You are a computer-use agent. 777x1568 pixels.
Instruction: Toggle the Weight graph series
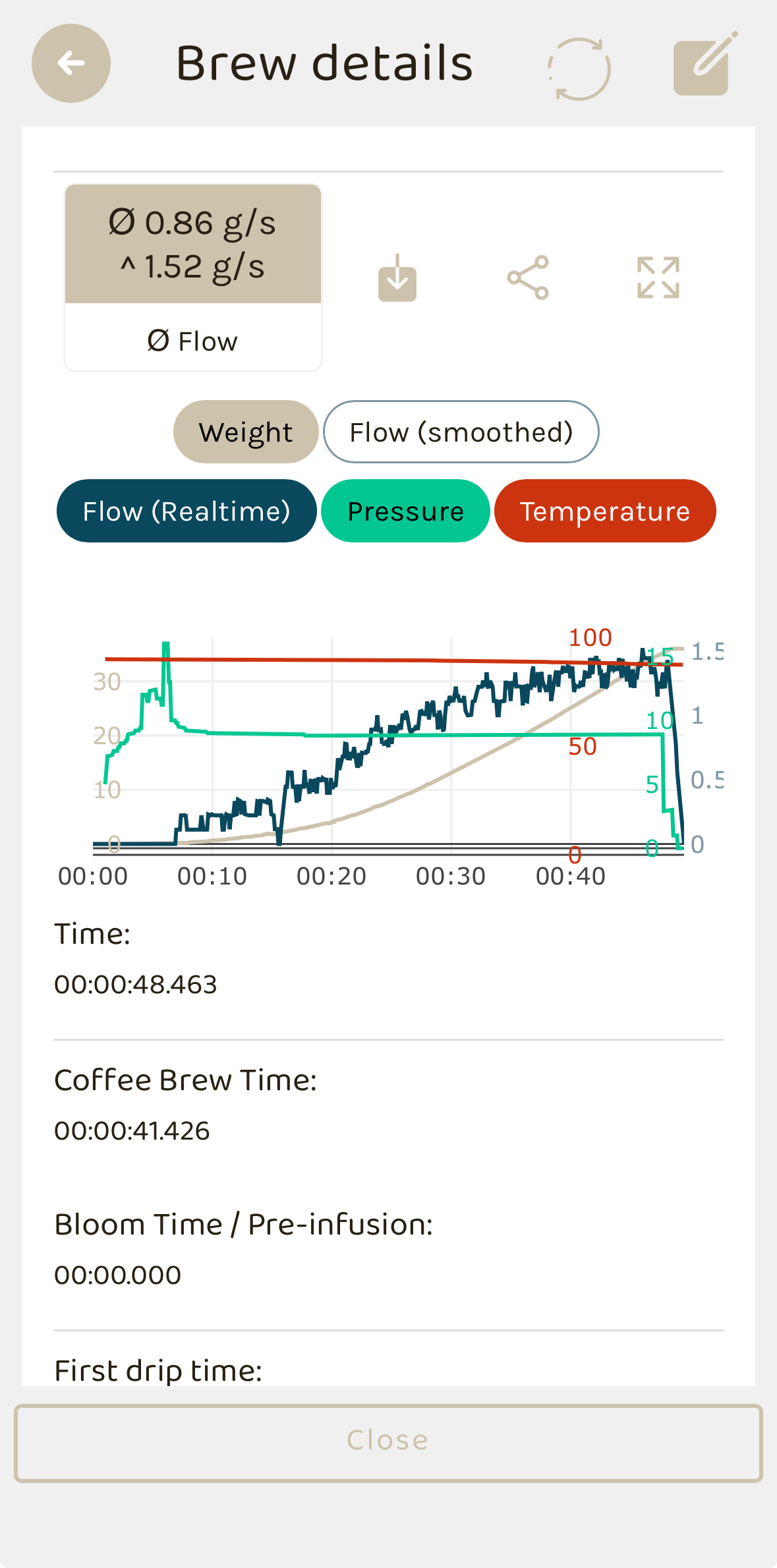point(246,432)
